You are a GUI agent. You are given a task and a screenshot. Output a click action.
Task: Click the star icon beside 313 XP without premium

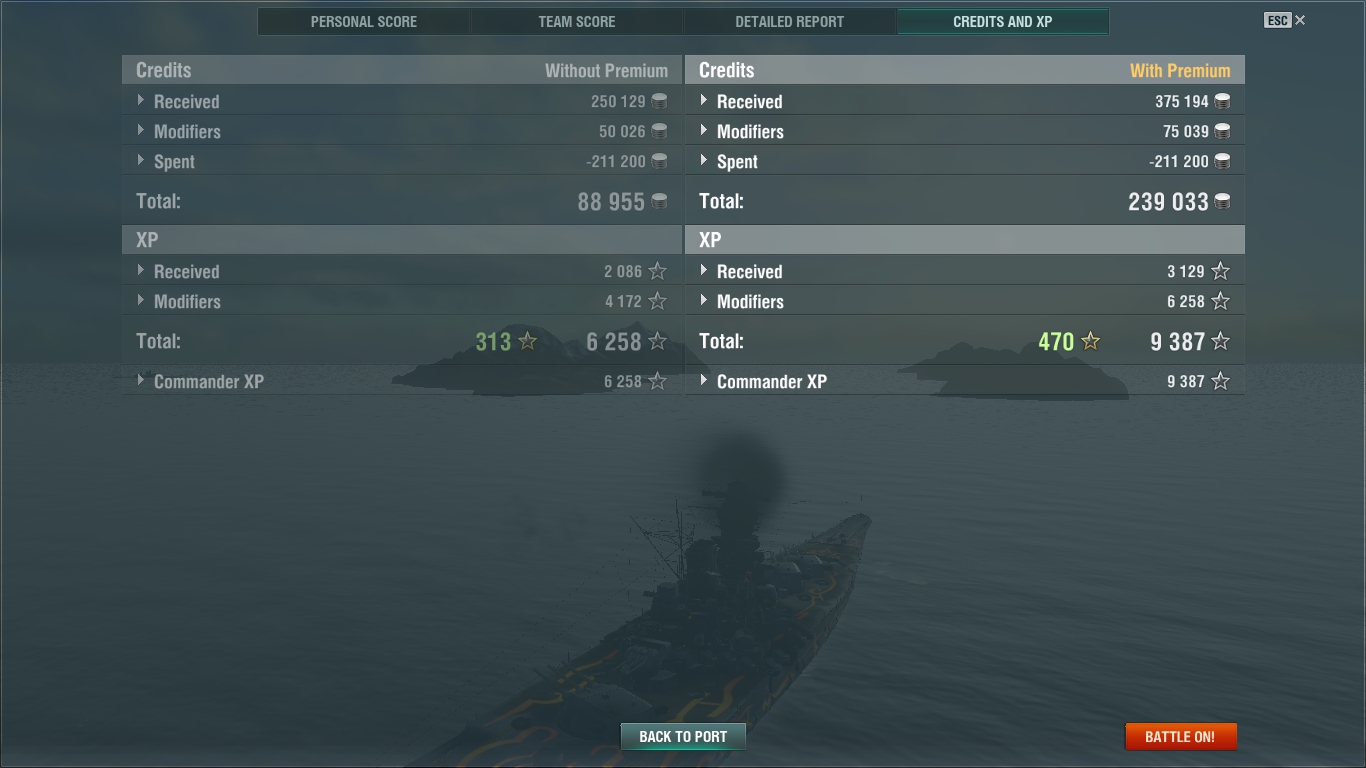[x=528, y=342]
